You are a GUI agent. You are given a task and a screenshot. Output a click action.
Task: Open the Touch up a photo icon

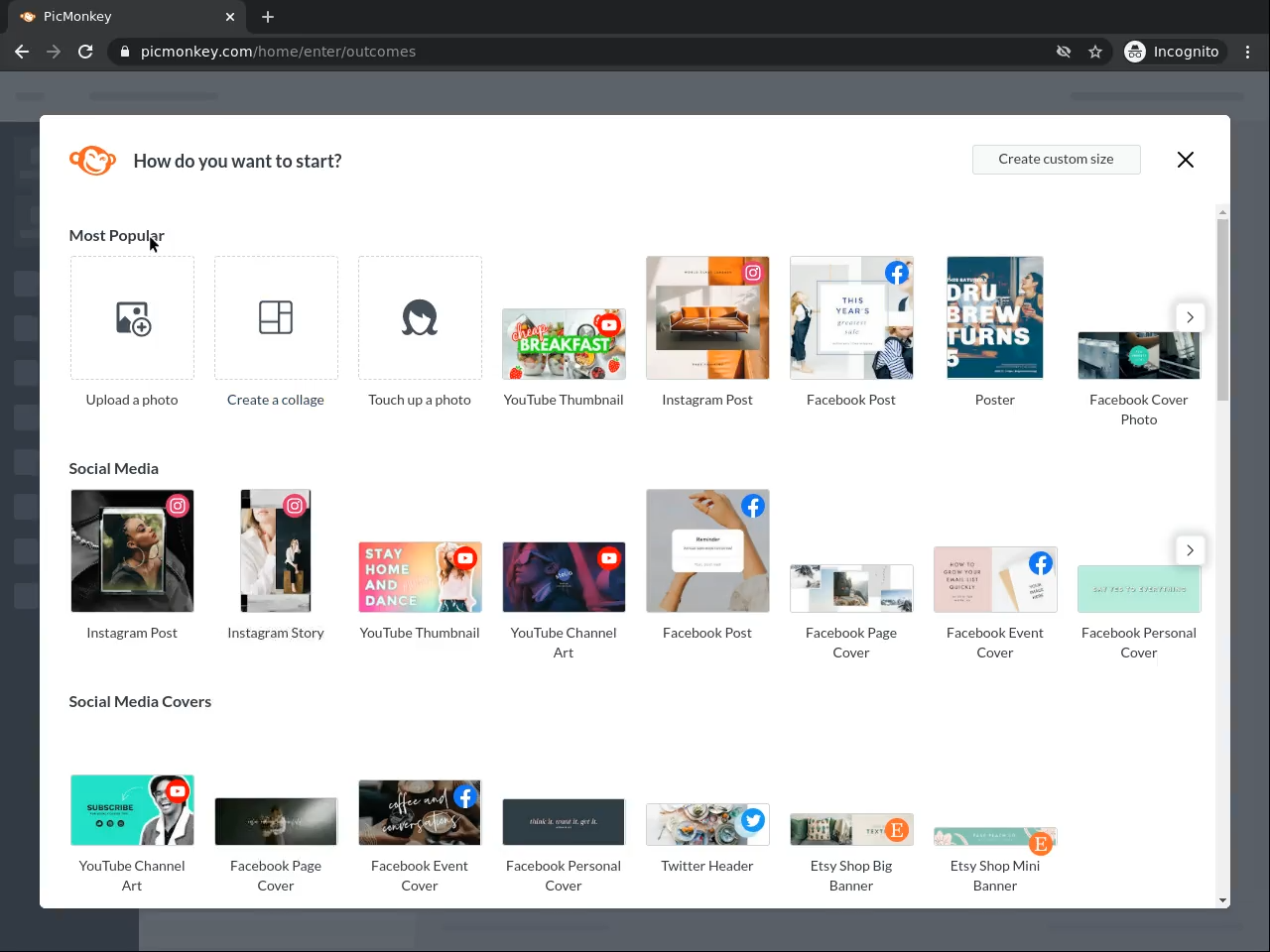[x=420, y=317]
